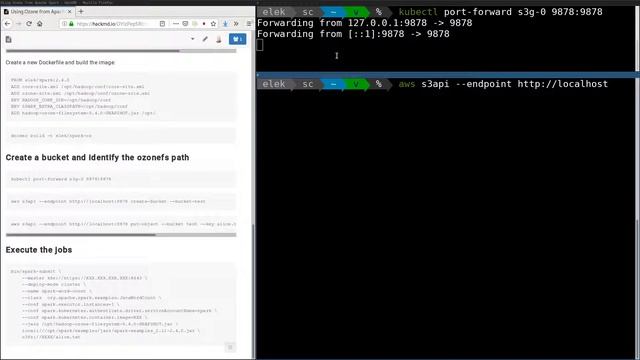
Task: Open page actions three-dot menu
Action: click(176, 24)
